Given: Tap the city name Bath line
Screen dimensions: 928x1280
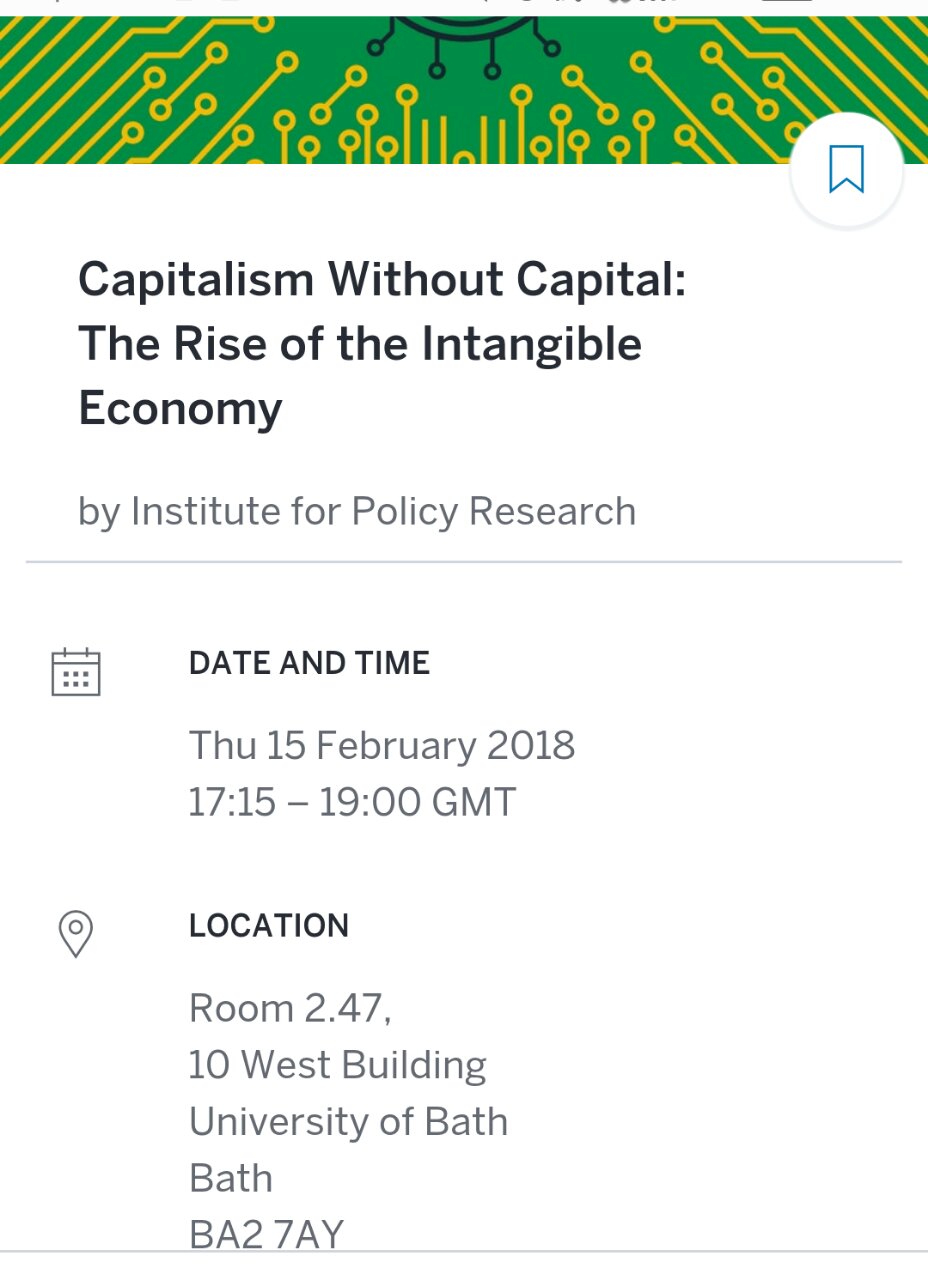Looking at the screenshot, I should (x=231, y=1178).
